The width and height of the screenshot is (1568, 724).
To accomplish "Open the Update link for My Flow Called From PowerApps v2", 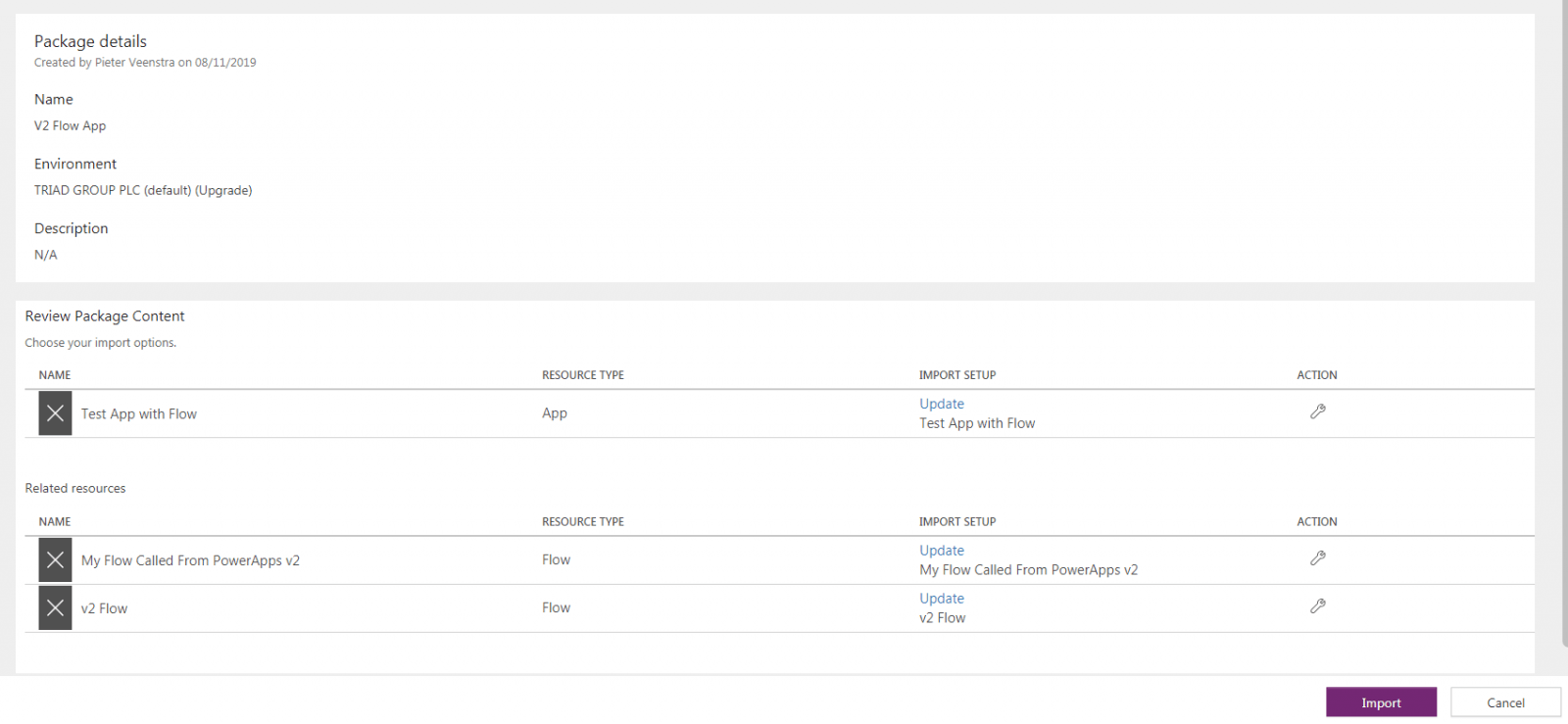I will coord(942,551).
